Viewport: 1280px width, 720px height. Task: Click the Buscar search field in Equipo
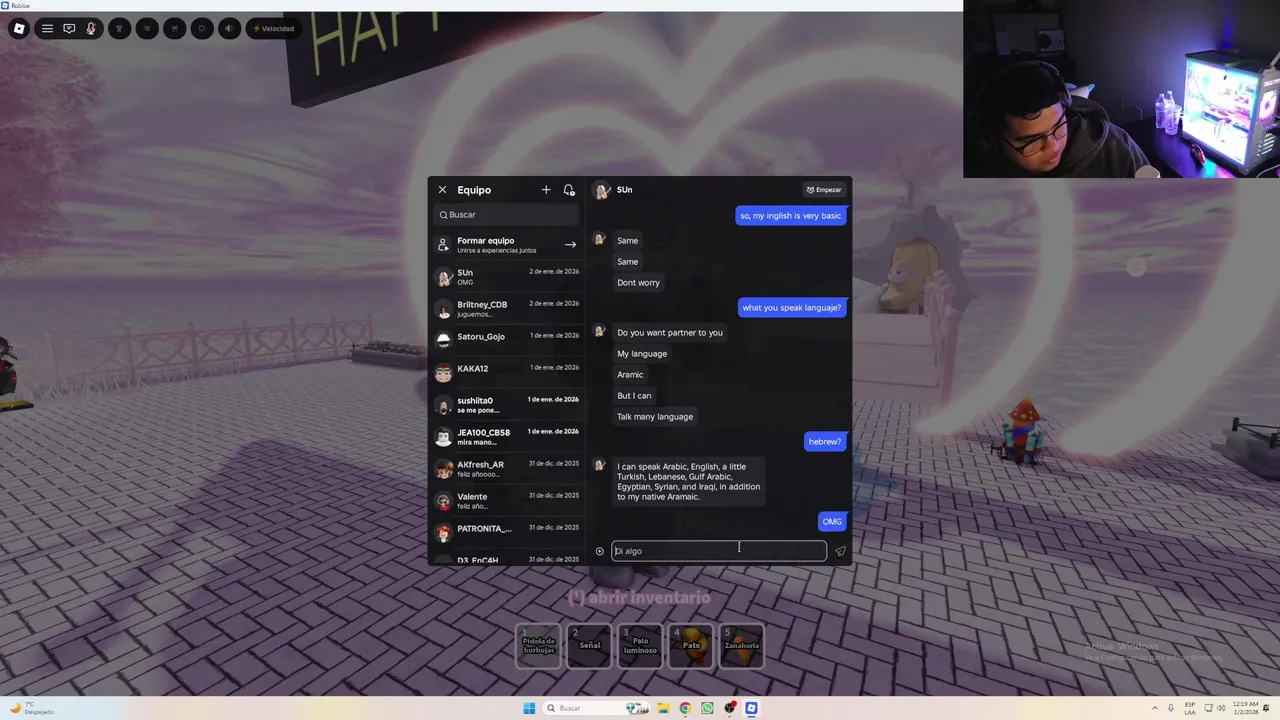[x=507, y=214]
